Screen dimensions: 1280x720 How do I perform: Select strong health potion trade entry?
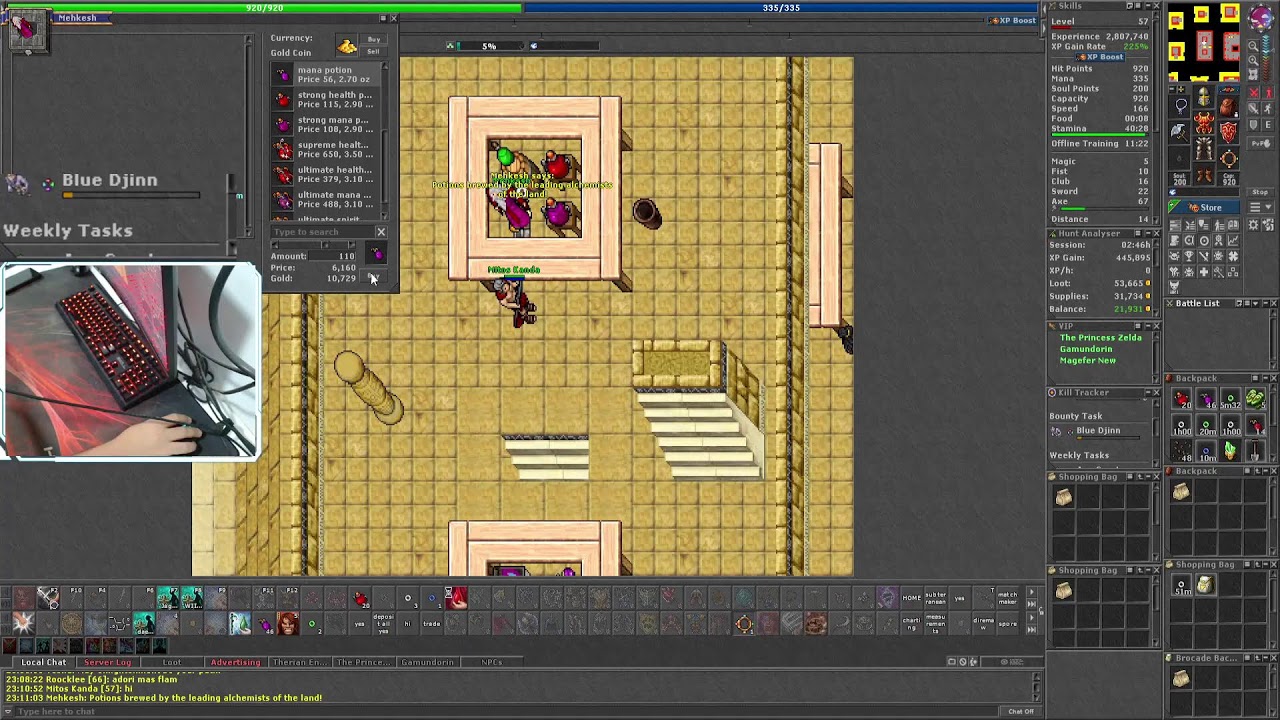[323, 100]
